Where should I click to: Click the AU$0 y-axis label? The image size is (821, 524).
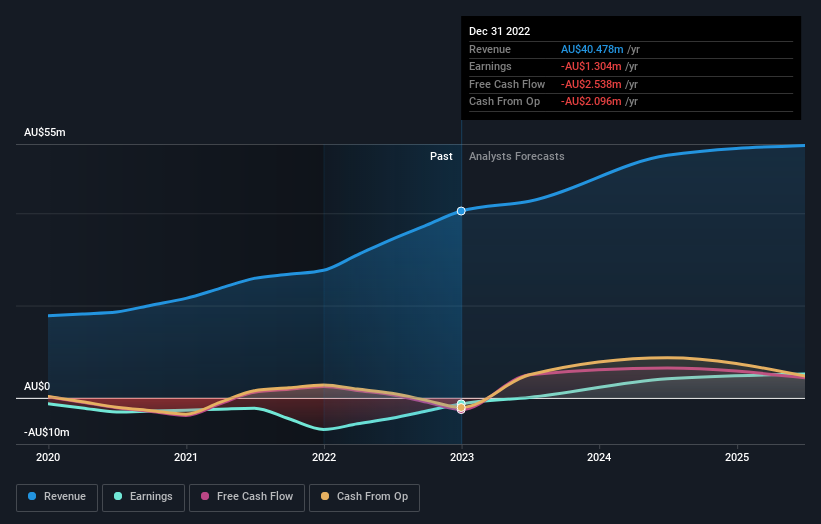point(37,386)
